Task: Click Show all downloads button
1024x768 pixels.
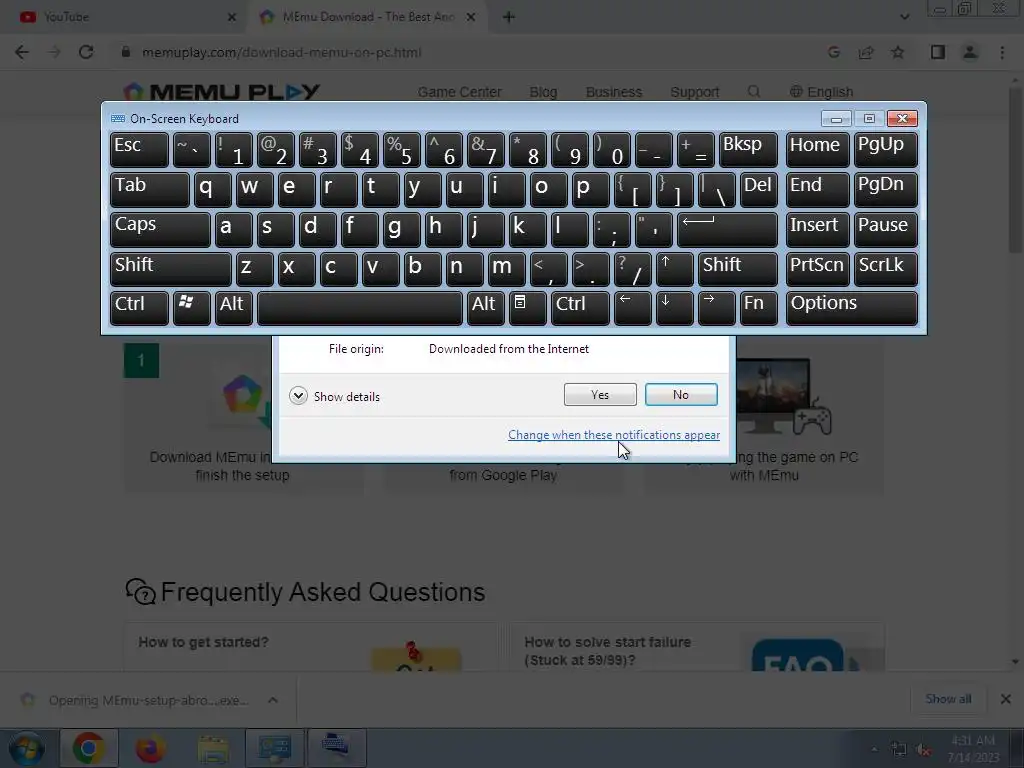Action: [x=948, y=699]
